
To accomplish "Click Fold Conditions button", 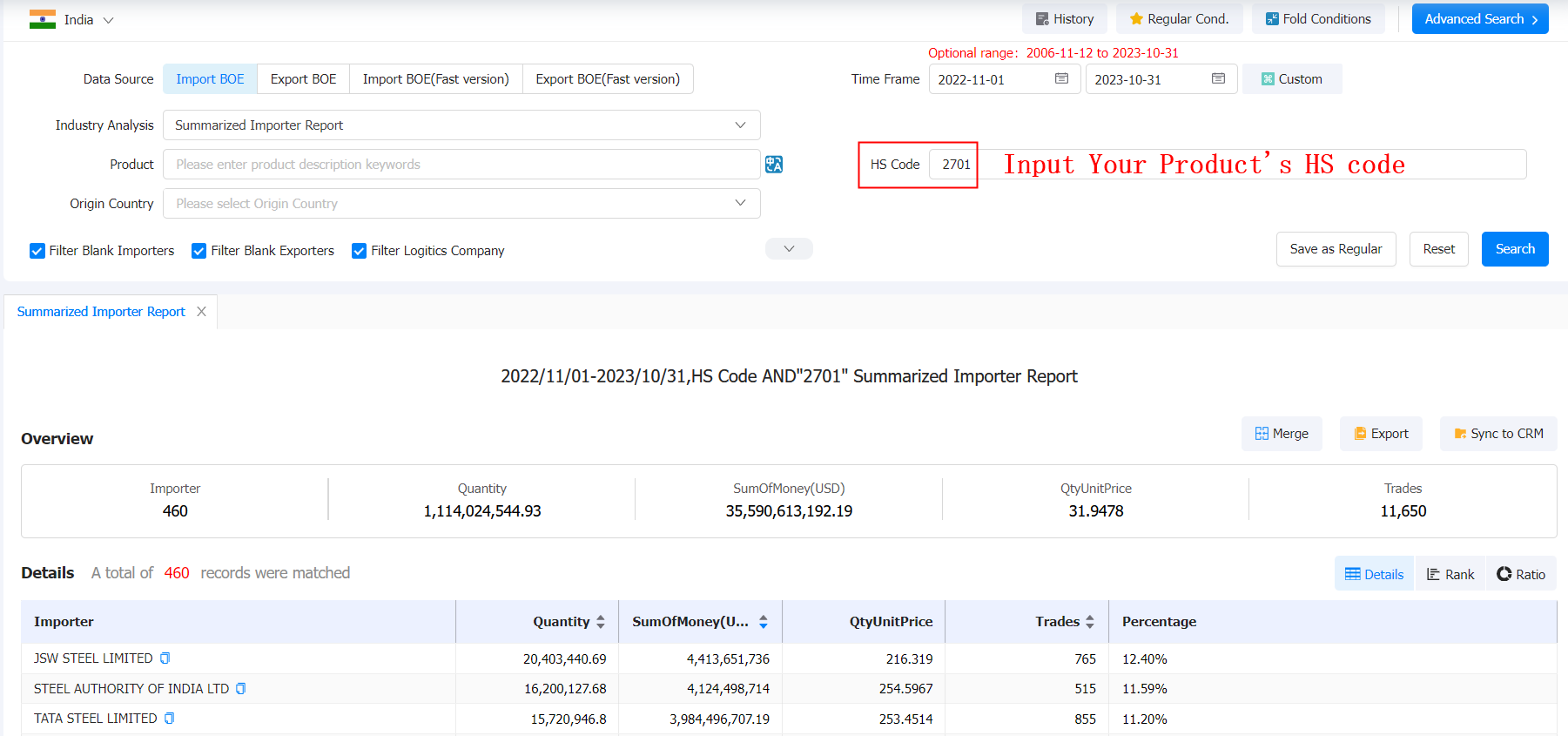I will (x=1317, y=19).
